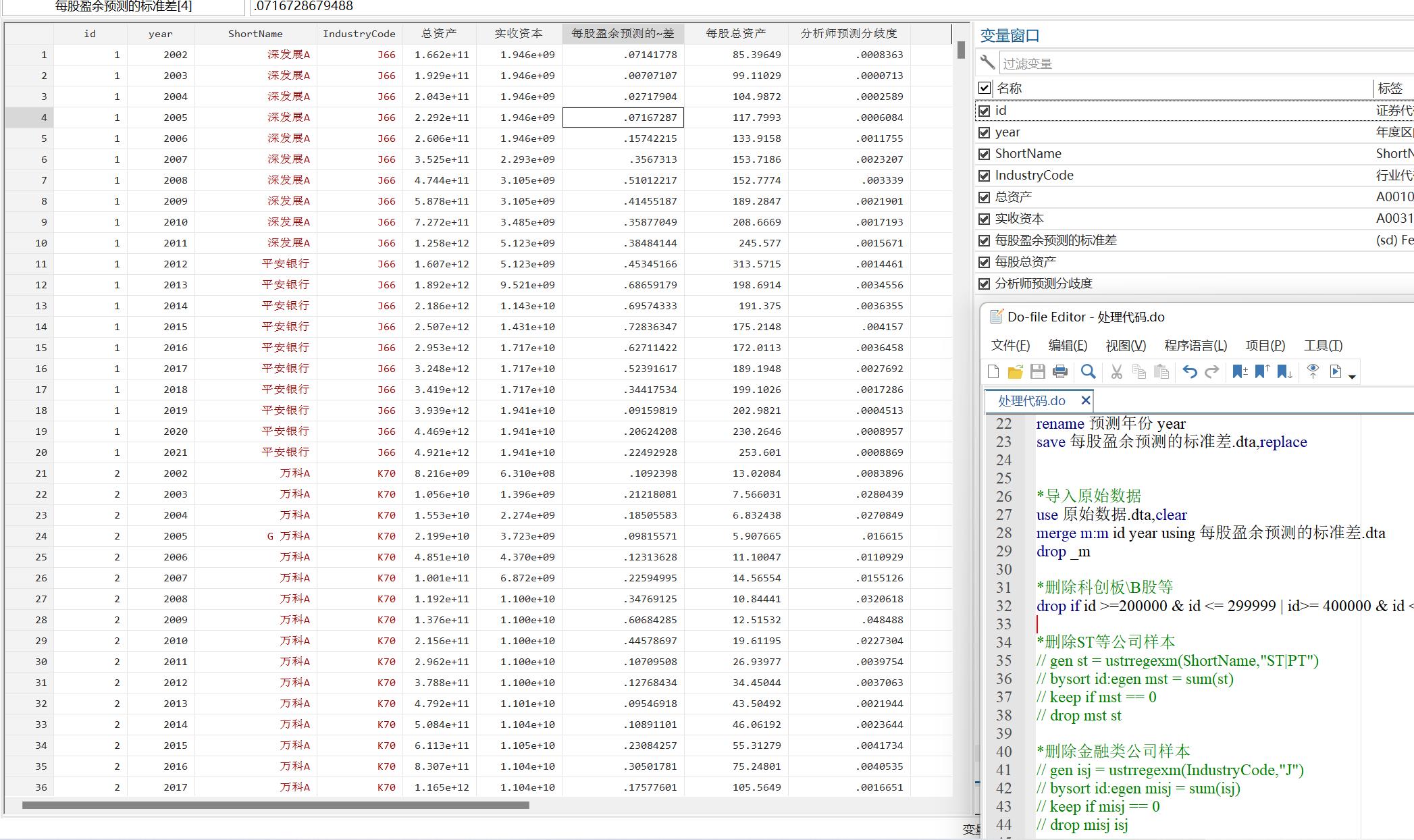The image size is (1414, 840).
Task: Click the eye icon to show file in viewer
Action: point(1313,371)
